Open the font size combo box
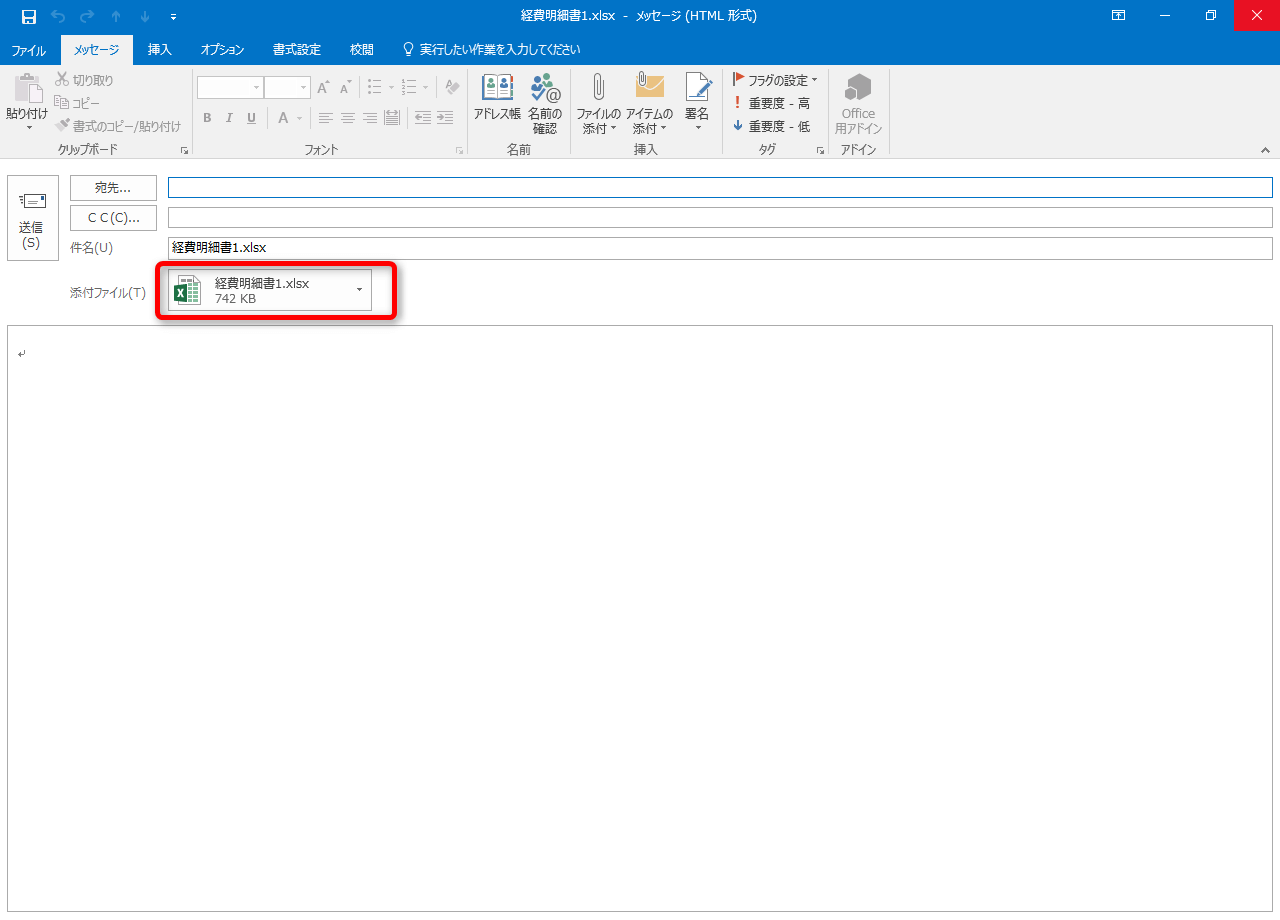Screen dimensions: 1280x920 tap(288, 88)
